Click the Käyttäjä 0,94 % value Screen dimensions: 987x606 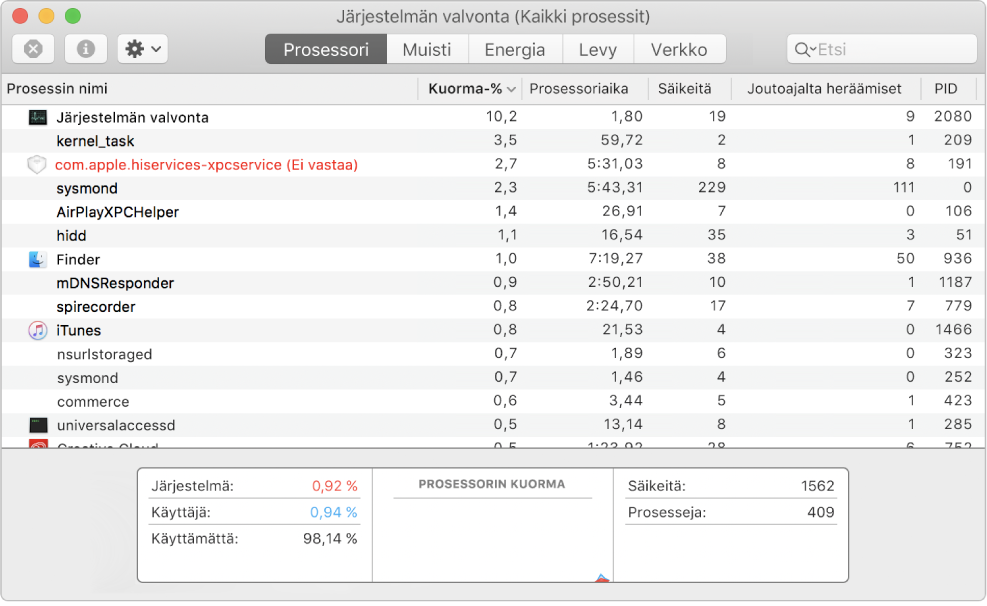pyautogui.click(x=334, y=513)
